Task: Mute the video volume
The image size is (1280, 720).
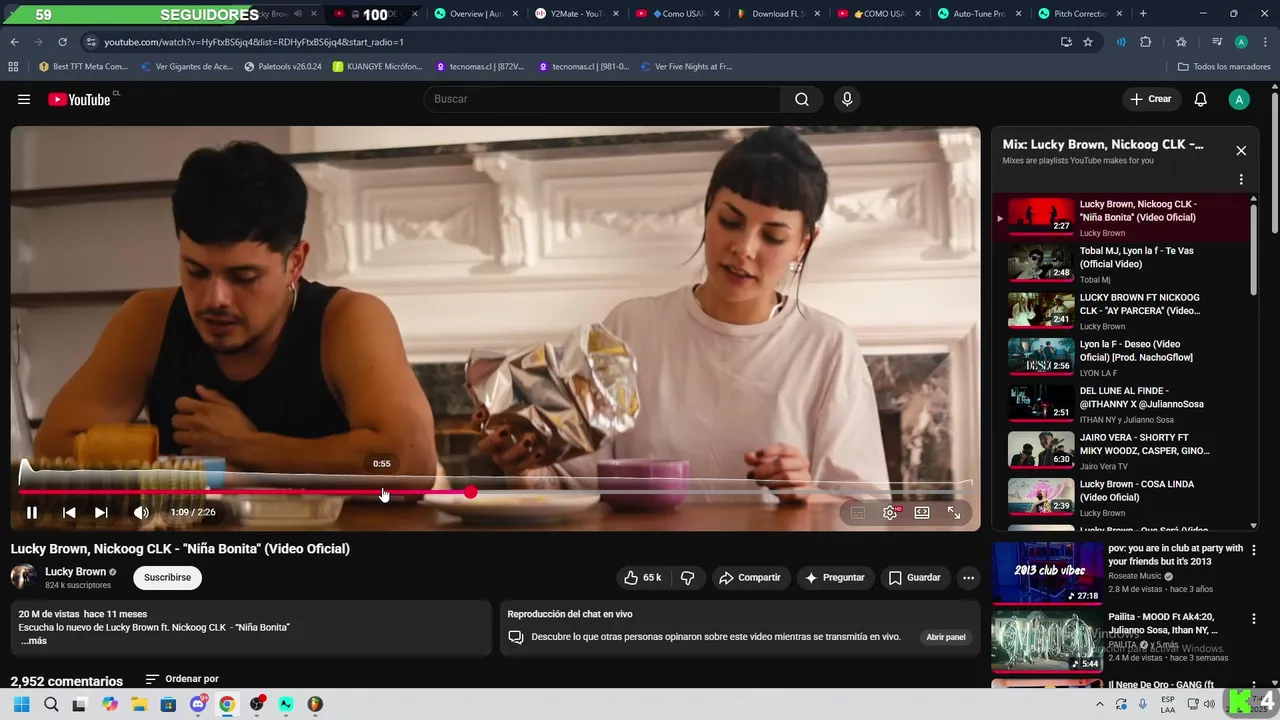Action: tap(141, 512)
